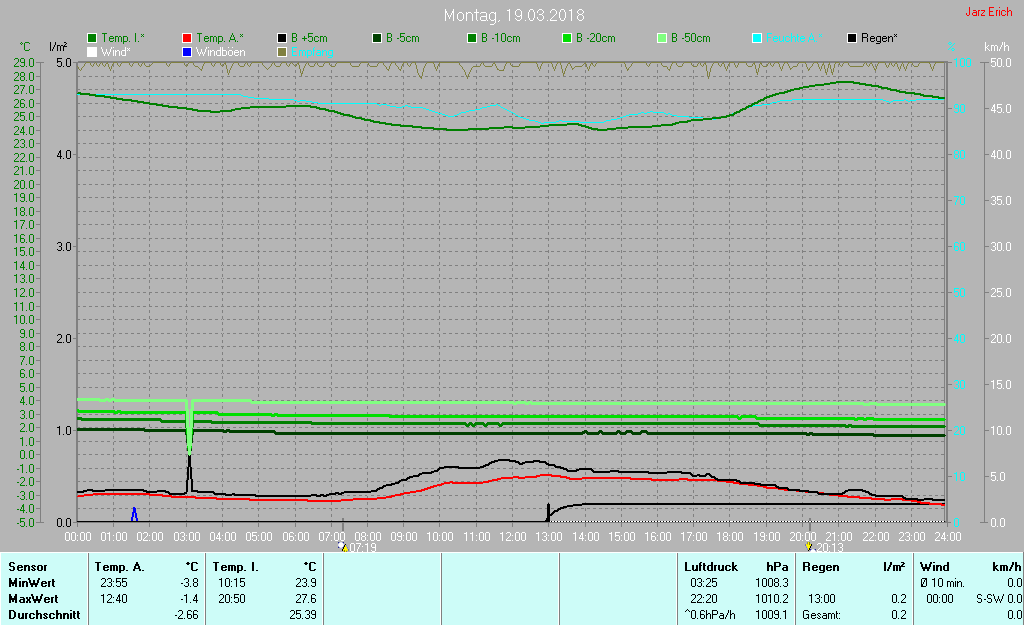Click the B -5cm legend label
The image size is (1024, 625).
point(405,38)
